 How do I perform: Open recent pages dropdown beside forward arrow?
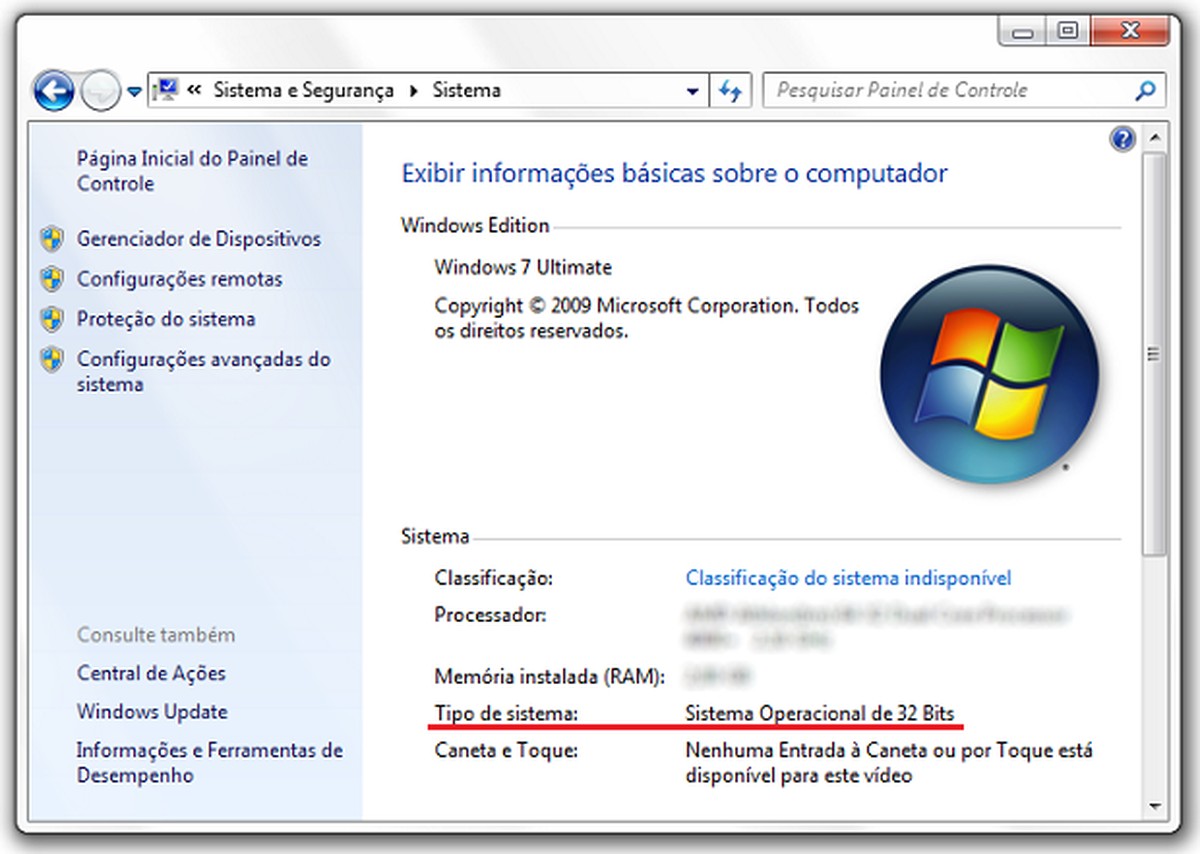pos(134,92)
